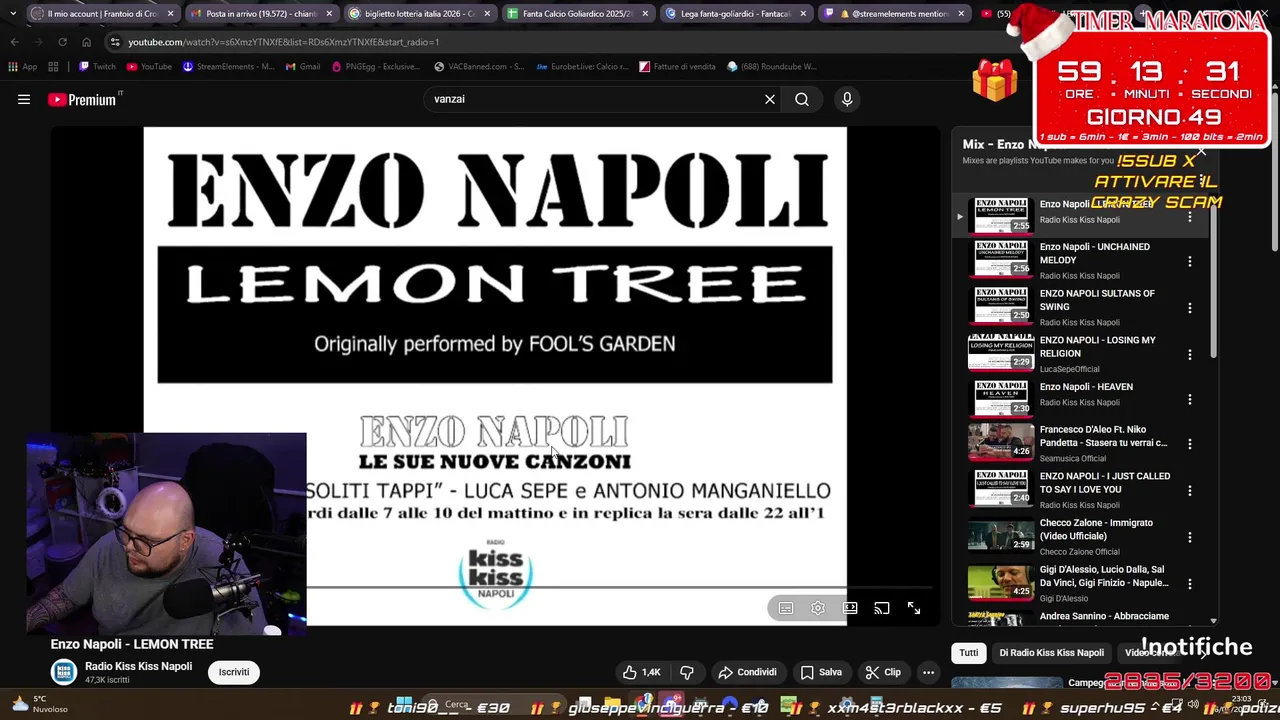The image size is (1280, 720).
Task: Subscribe via Iscriviti button
Action: click(x=234, y=672)
